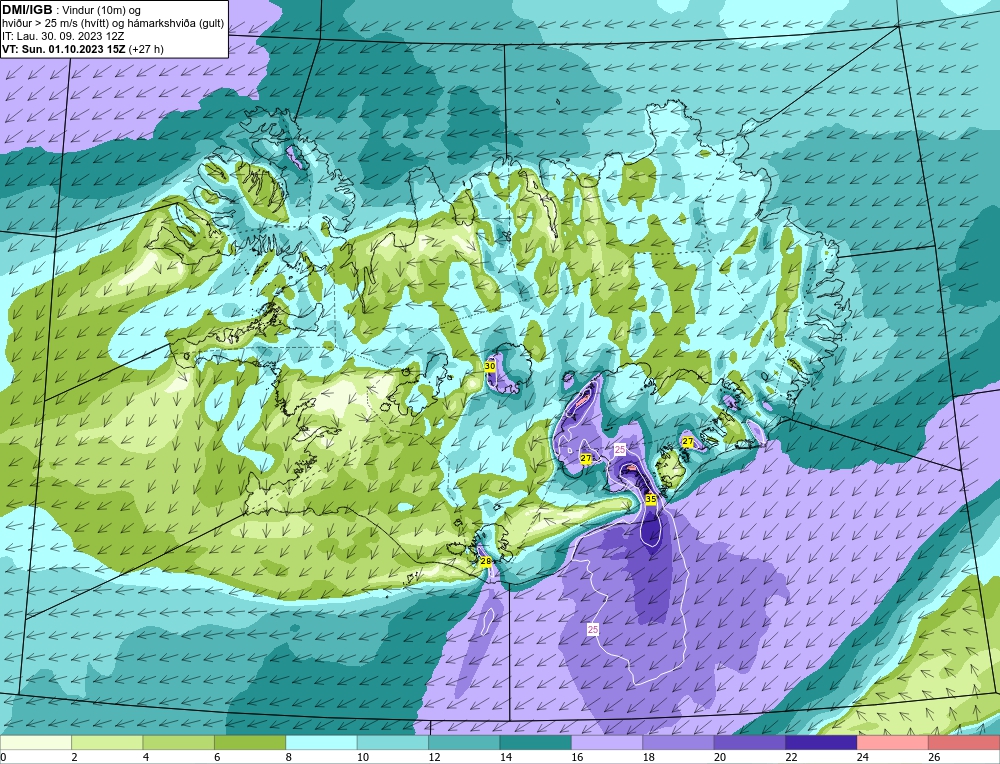
Task: Pick the light pink 24–26 m/s legend swatch
Action: (893, 742)
